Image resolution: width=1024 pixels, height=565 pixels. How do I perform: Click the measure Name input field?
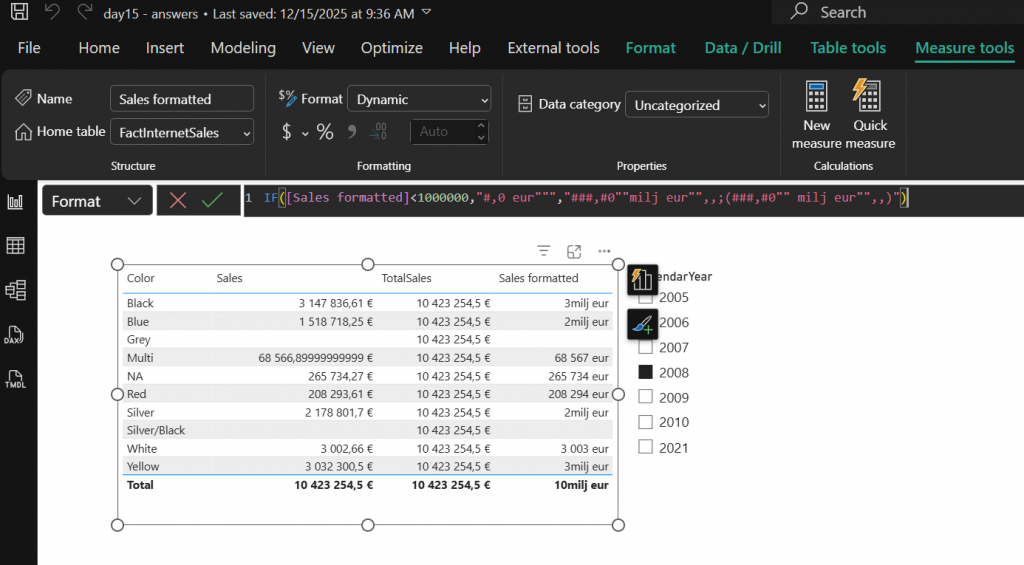[x=181, y=99]
